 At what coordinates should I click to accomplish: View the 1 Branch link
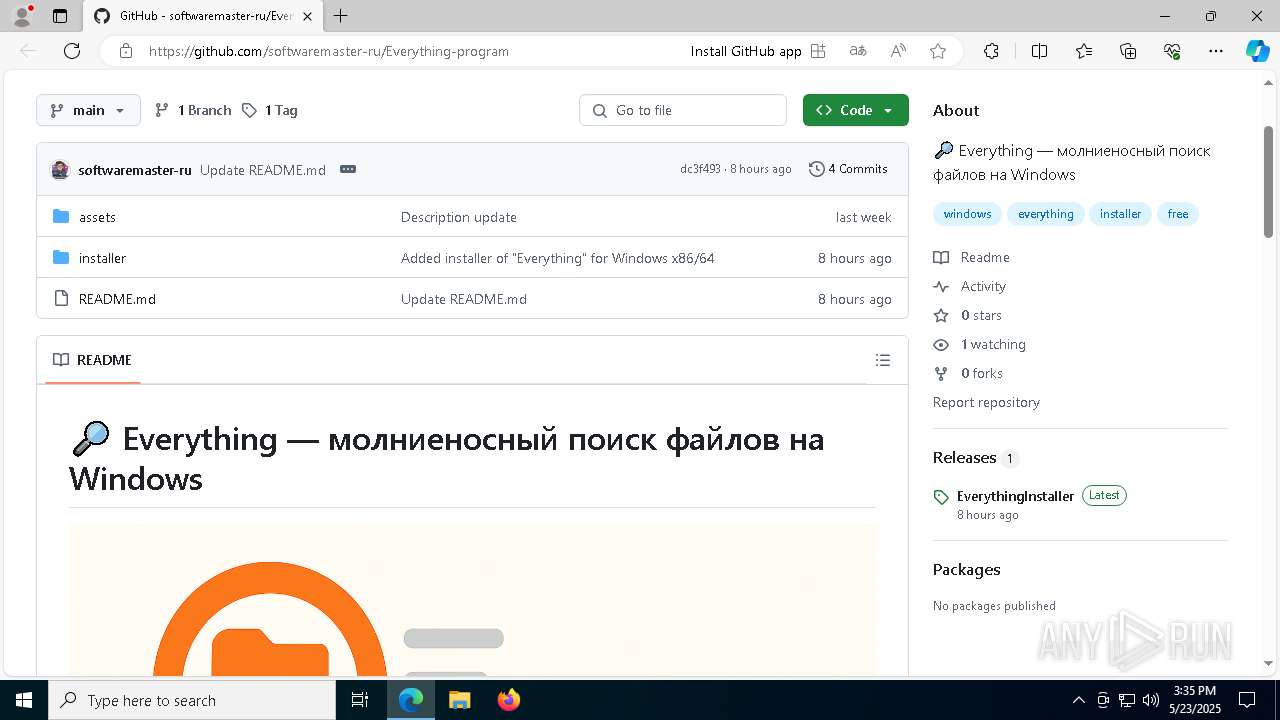(x=193, y=110)
